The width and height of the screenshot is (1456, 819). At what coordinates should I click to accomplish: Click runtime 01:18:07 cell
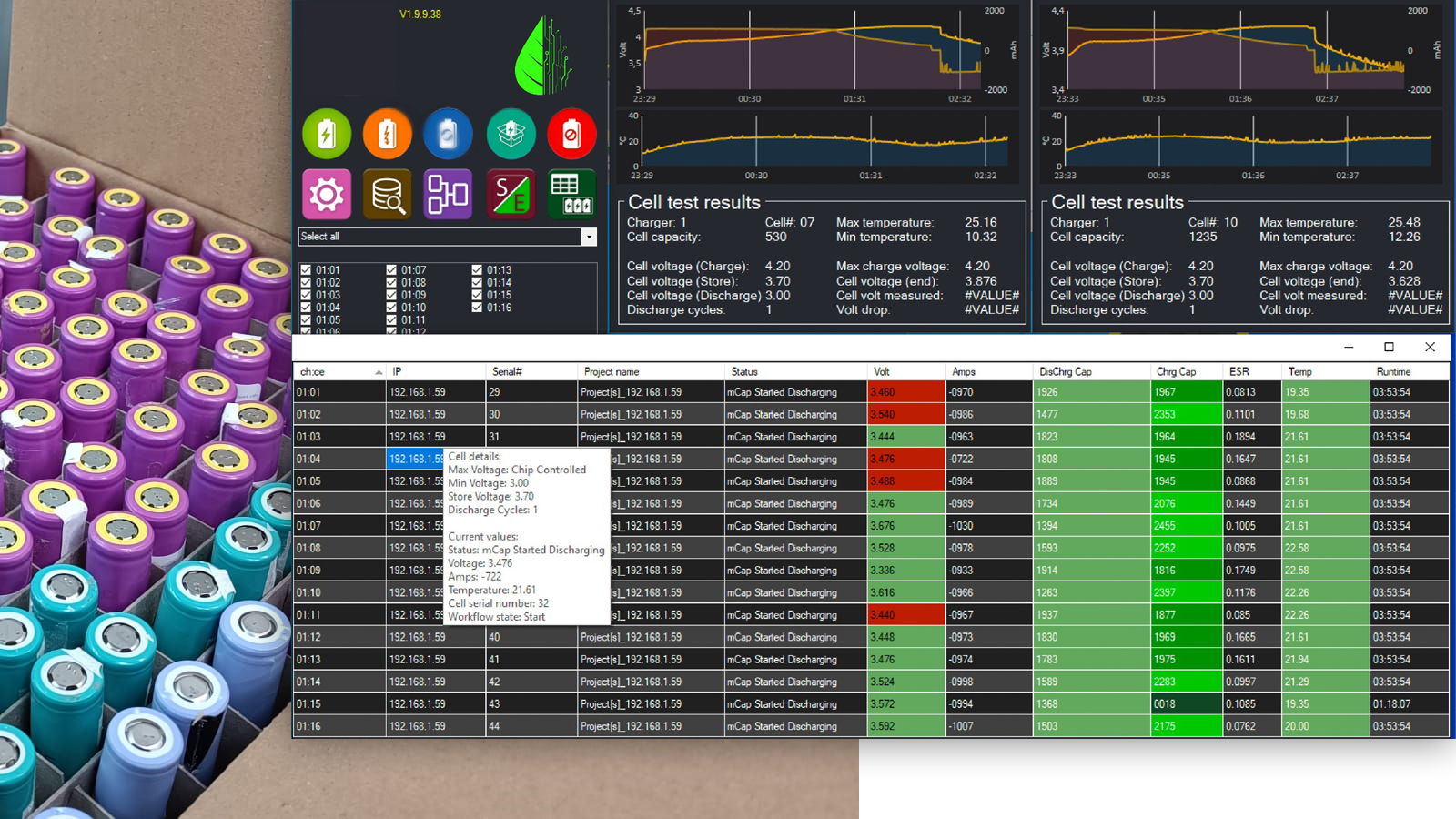[x=1410, y=704]
